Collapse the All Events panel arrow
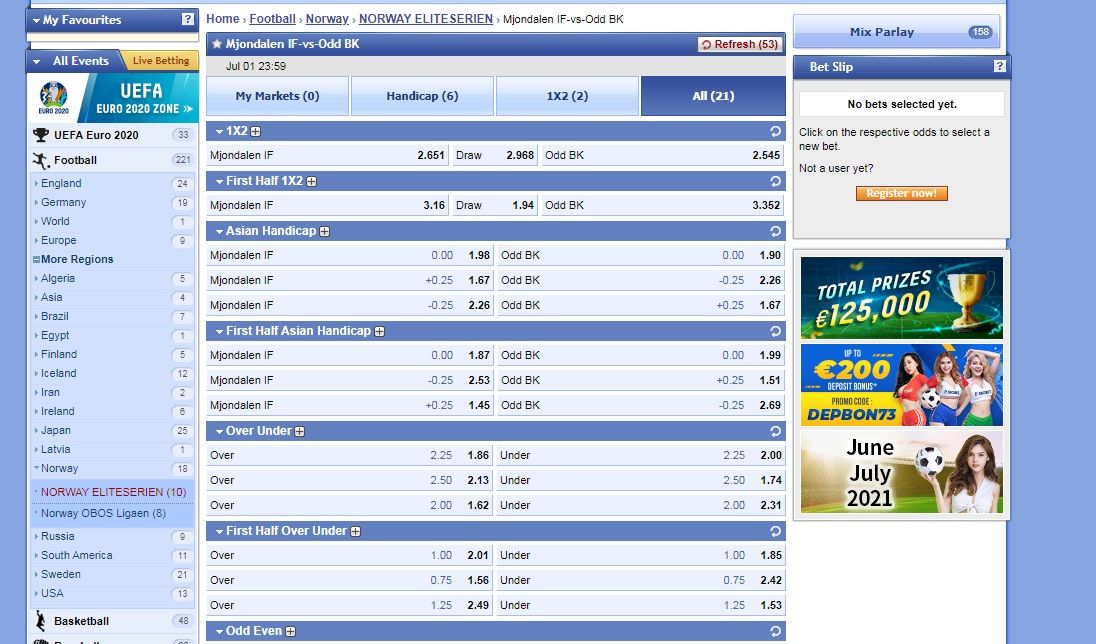The width and height of the screenshot is (1096, 644). (x=37, y=61)
